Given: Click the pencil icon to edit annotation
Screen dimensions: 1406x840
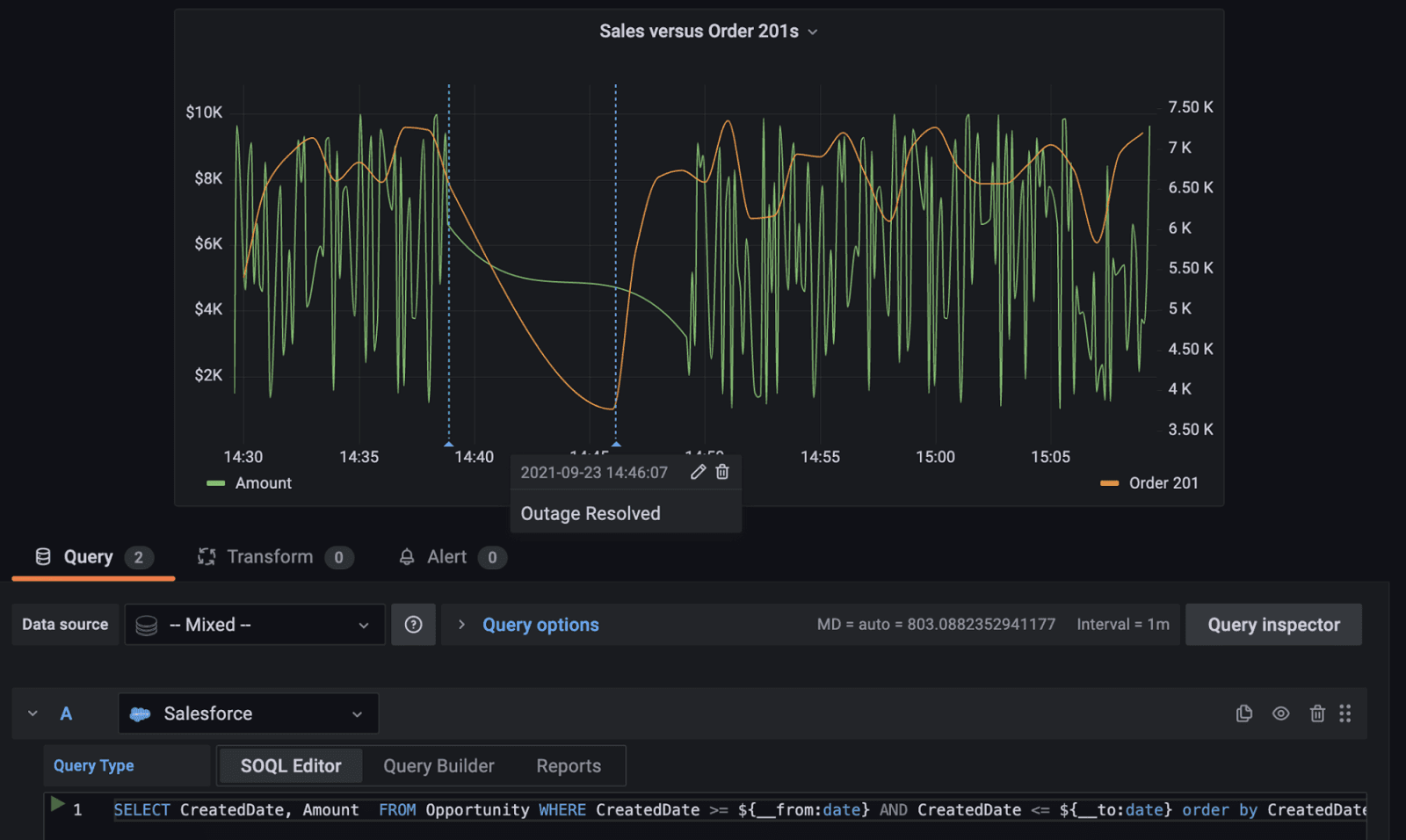Looking at the screenshot, I should tap(698, 472).
